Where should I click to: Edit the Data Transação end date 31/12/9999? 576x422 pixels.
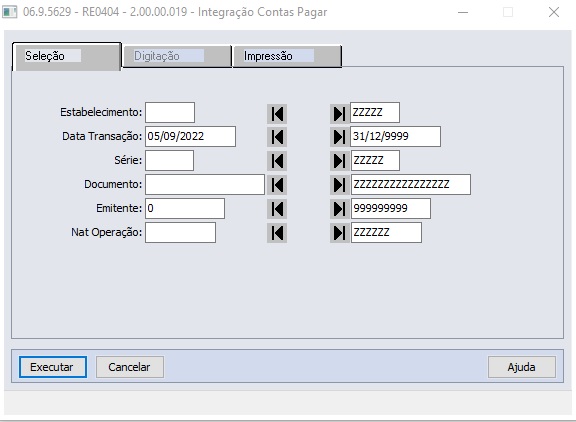[396, 136]
